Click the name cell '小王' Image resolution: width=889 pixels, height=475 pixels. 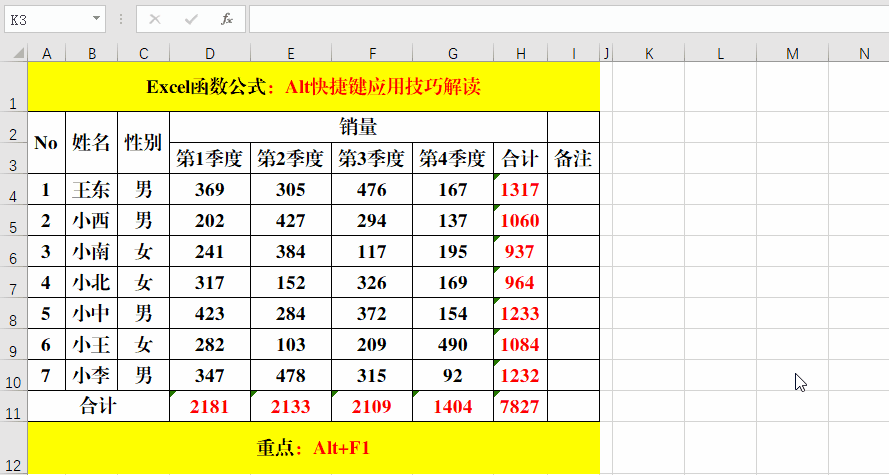(x=92, y=344)
